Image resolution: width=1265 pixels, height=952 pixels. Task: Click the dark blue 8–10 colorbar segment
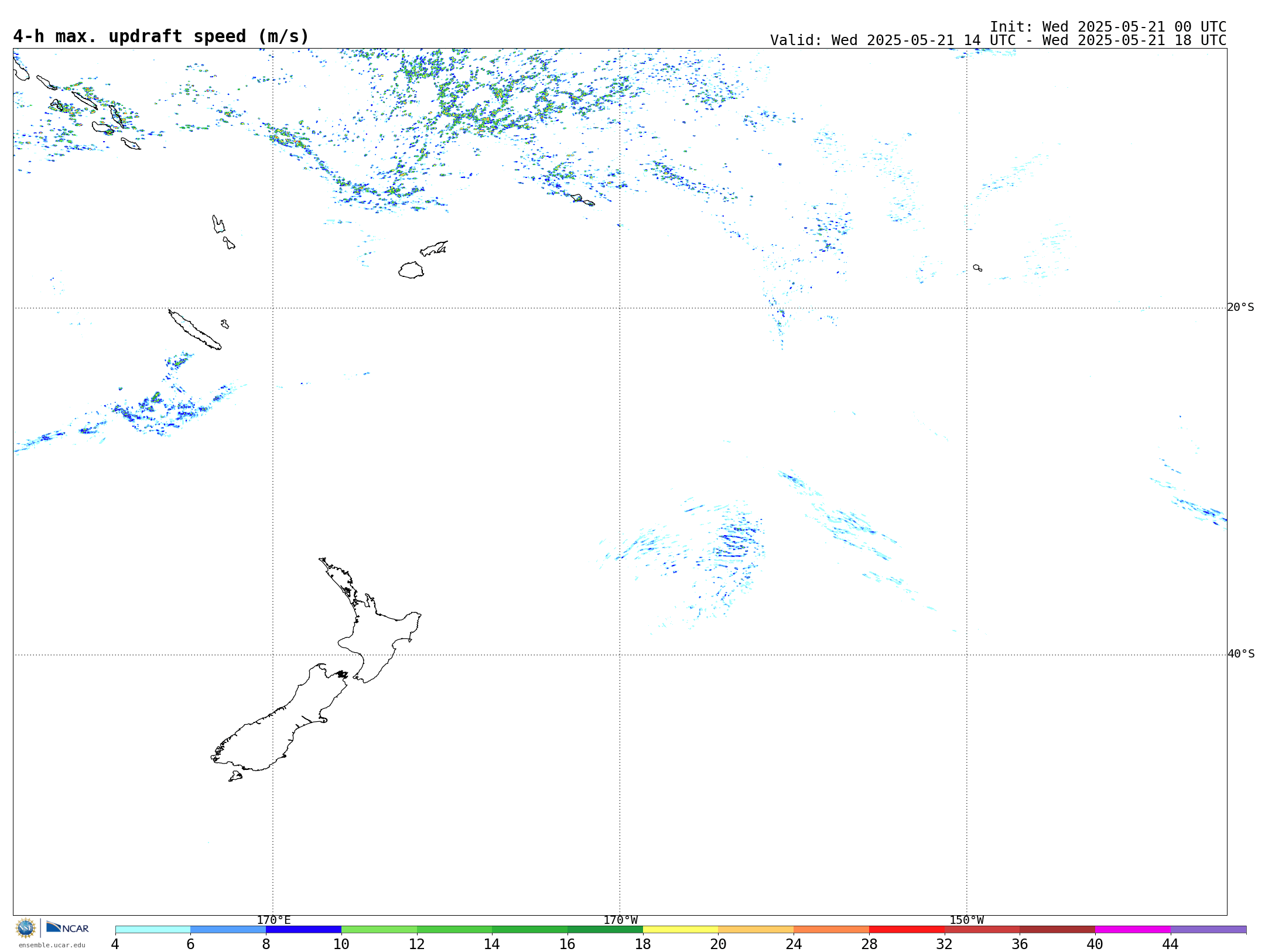click(303, 930)
